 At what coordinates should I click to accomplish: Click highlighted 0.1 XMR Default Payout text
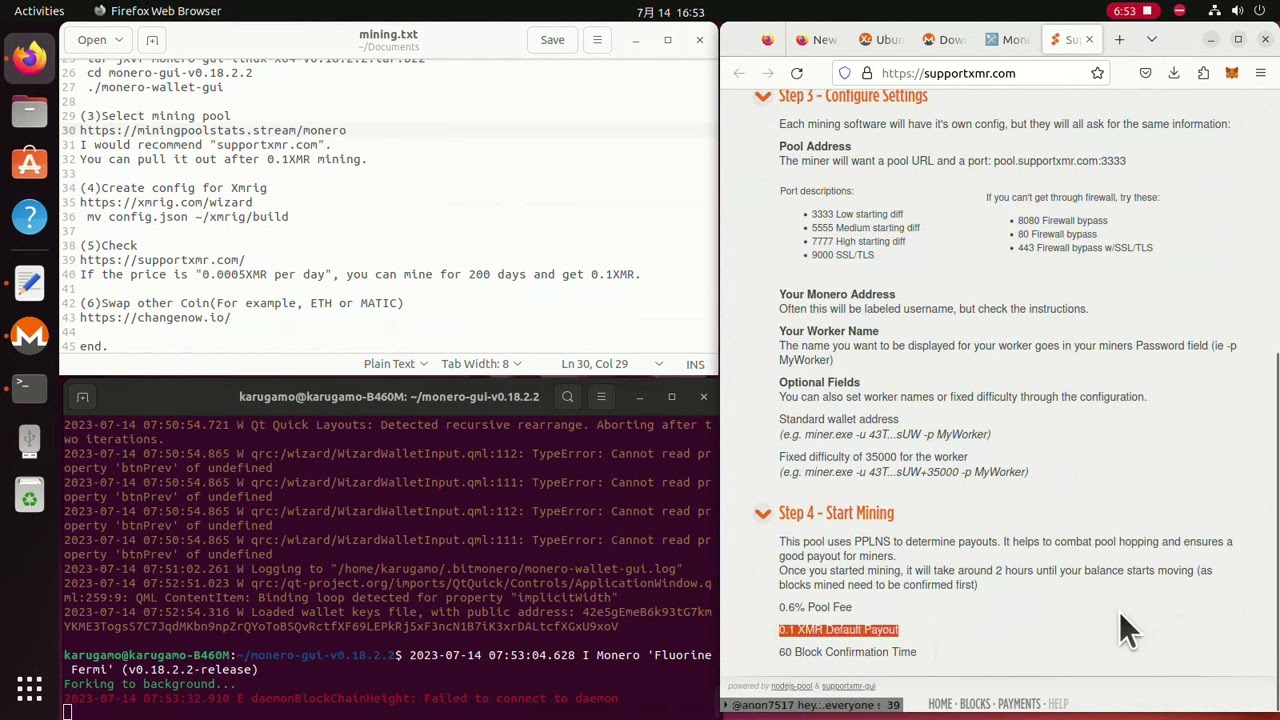[x=839, y=630]
